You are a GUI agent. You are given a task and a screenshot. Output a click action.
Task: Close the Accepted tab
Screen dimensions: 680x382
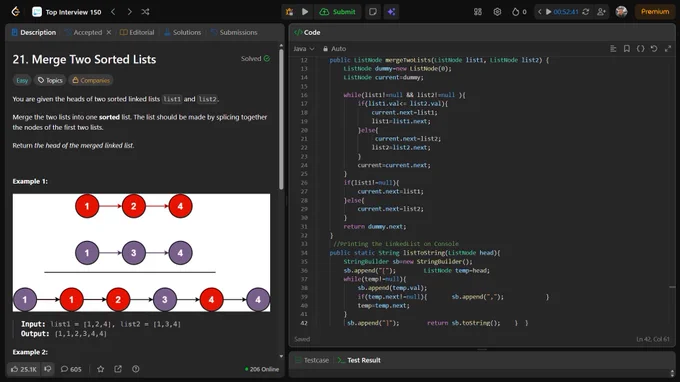click(x=109, y=33)
